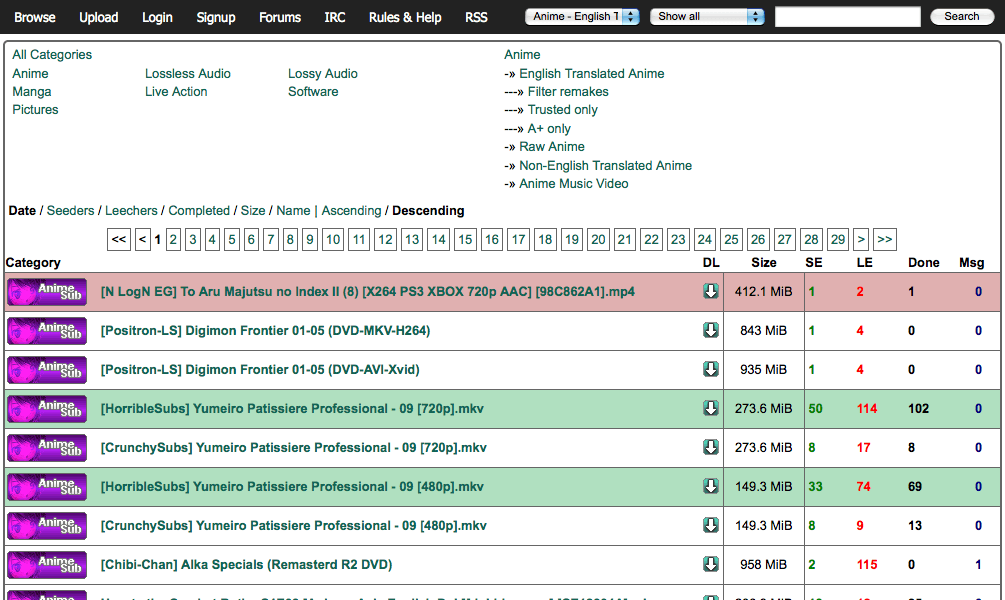Download HorribleSubs Yumeiro Patissiere 720p torrent
This screenshot has width=1005, height=600.
coord(711,409)
